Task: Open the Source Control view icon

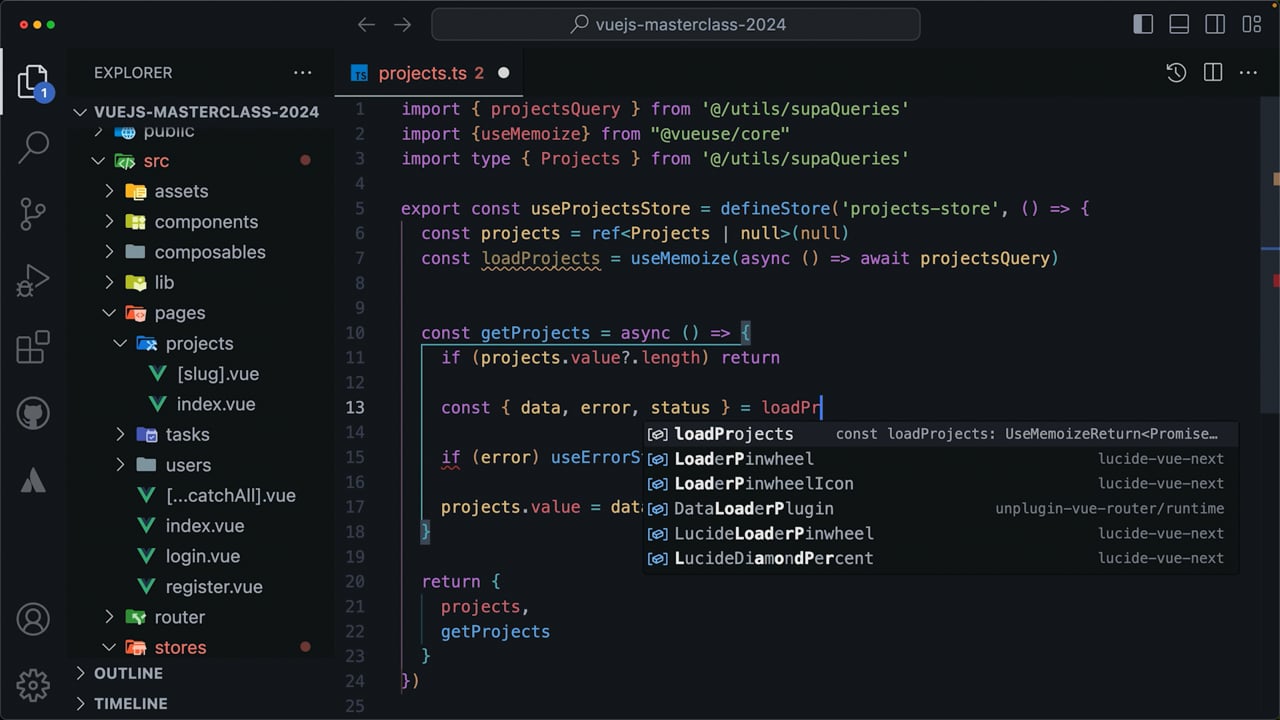Action: [x=33, y=214]
